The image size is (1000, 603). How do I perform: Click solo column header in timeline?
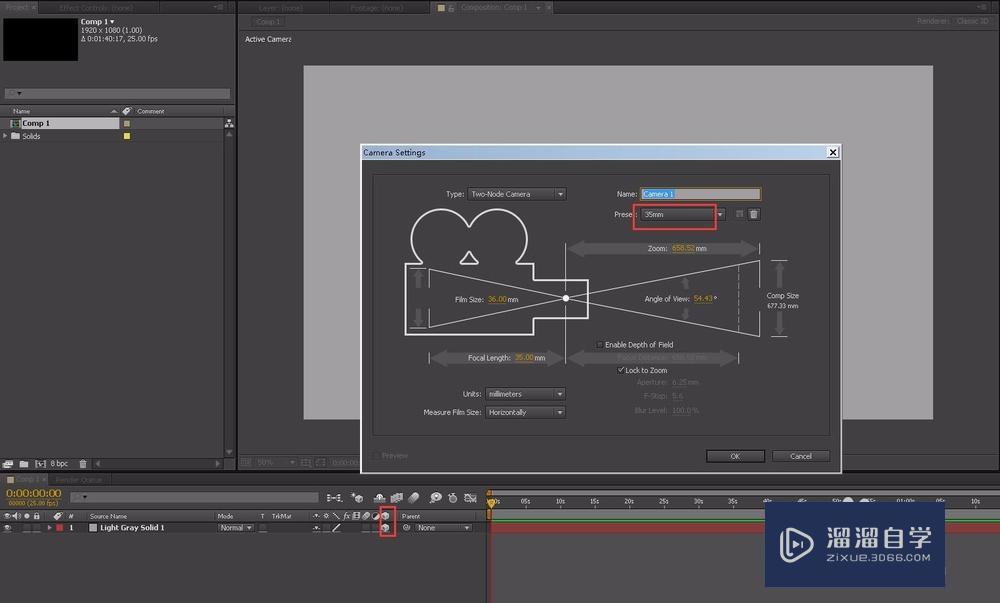[x=27, y=516]
